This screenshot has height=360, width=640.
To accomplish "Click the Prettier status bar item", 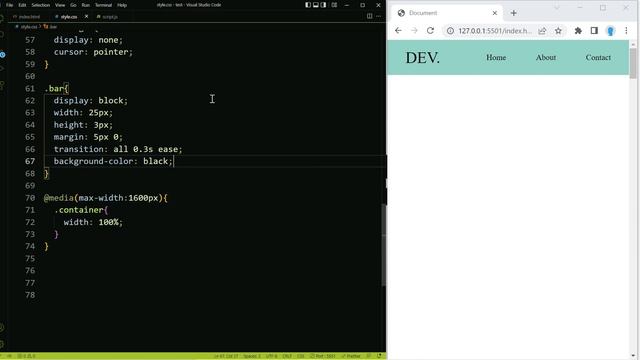I will pos(351,356).
